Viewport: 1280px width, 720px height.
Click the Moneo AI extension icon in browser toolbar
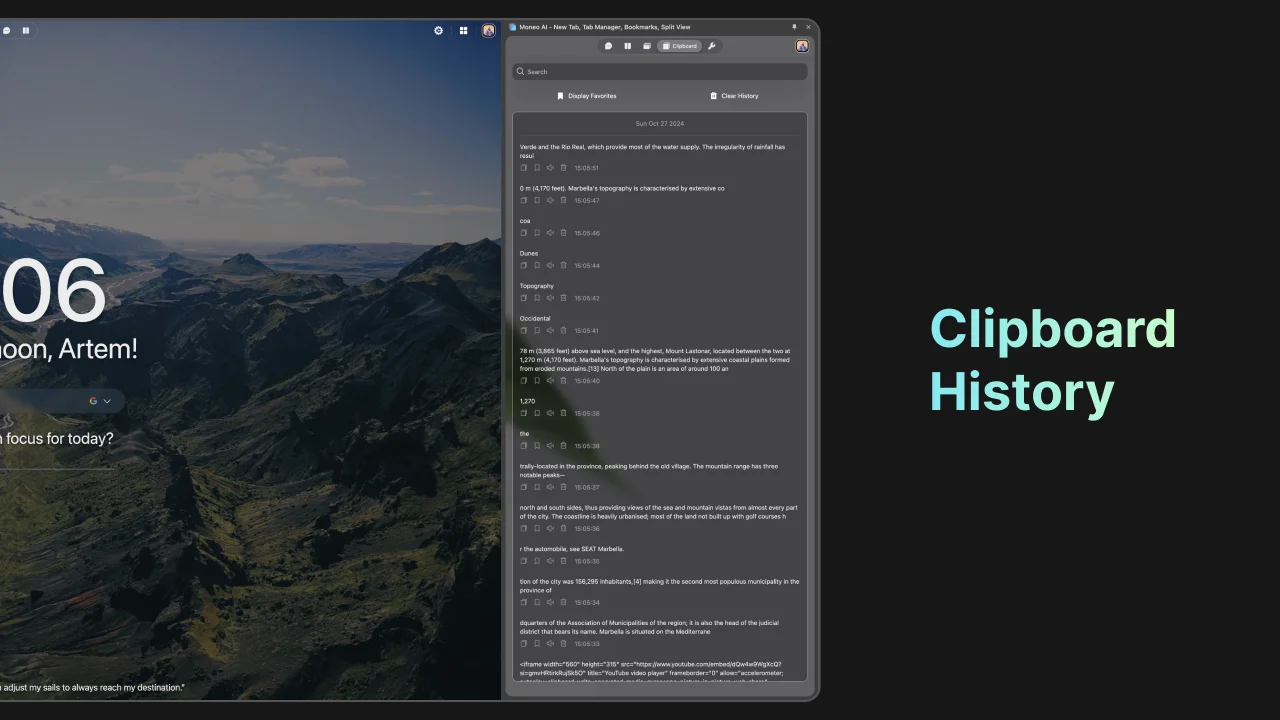(488, 30)
